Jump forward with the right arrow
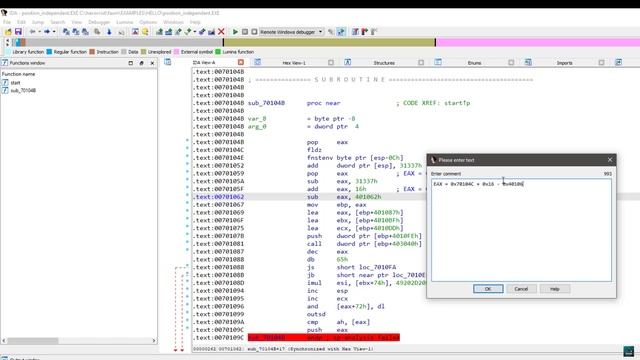The image size is (640, 360). pyautogui.click(x=47, y=32)
